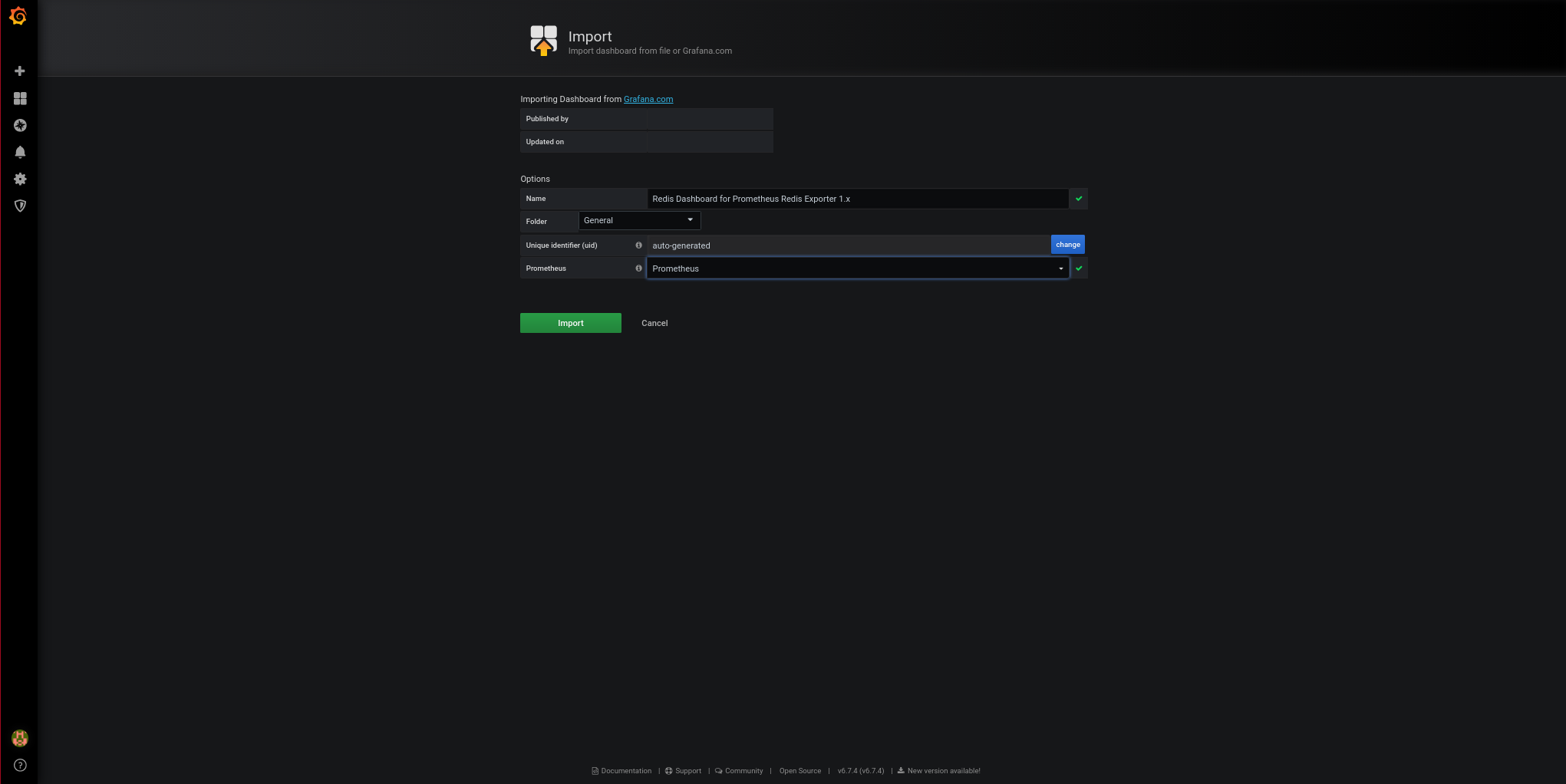Click the green Import button
This screenshot has height=784, width=1566.
[570, 323]
